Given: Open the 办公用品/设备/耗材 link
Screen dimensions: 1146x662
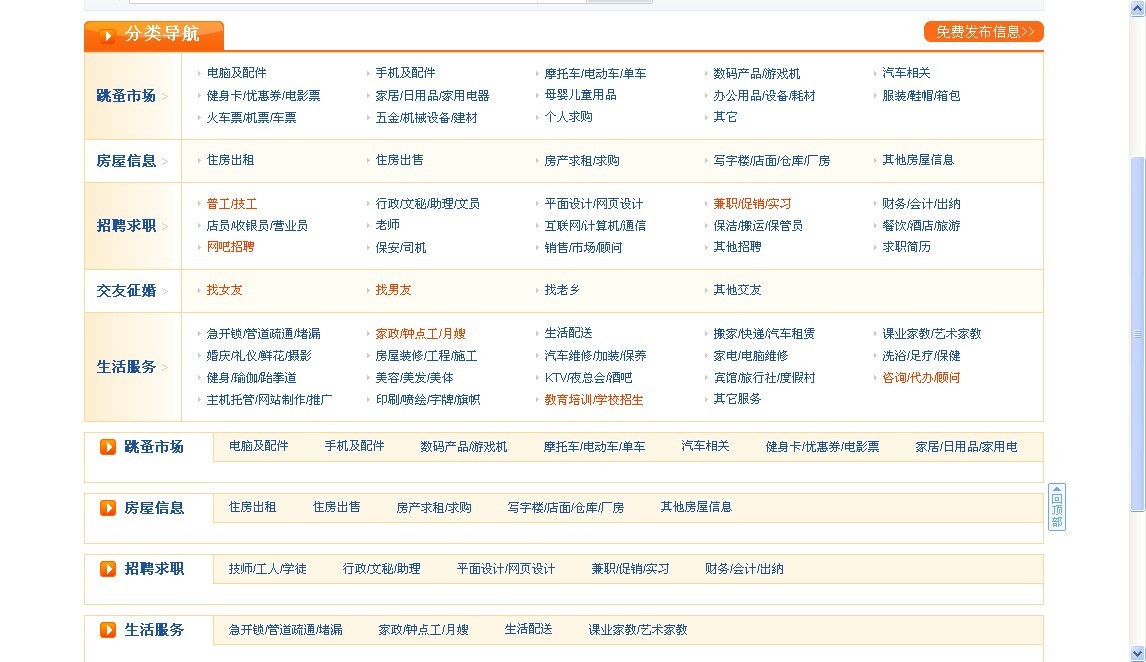Looking at the screenshot, I should click(764, 96).
